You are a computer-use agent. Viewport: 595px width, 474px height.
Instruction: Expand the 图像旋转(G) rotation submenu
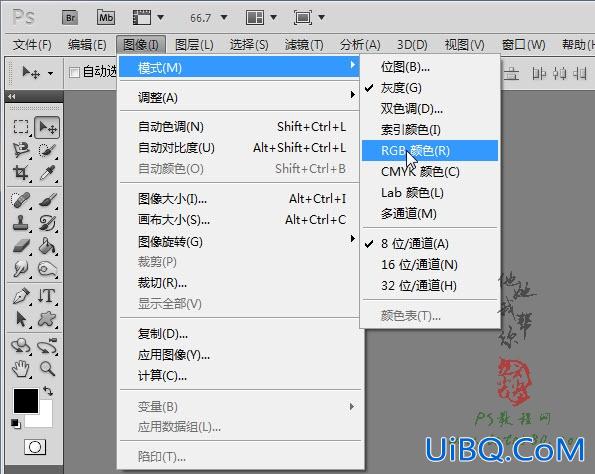(239, 241)
